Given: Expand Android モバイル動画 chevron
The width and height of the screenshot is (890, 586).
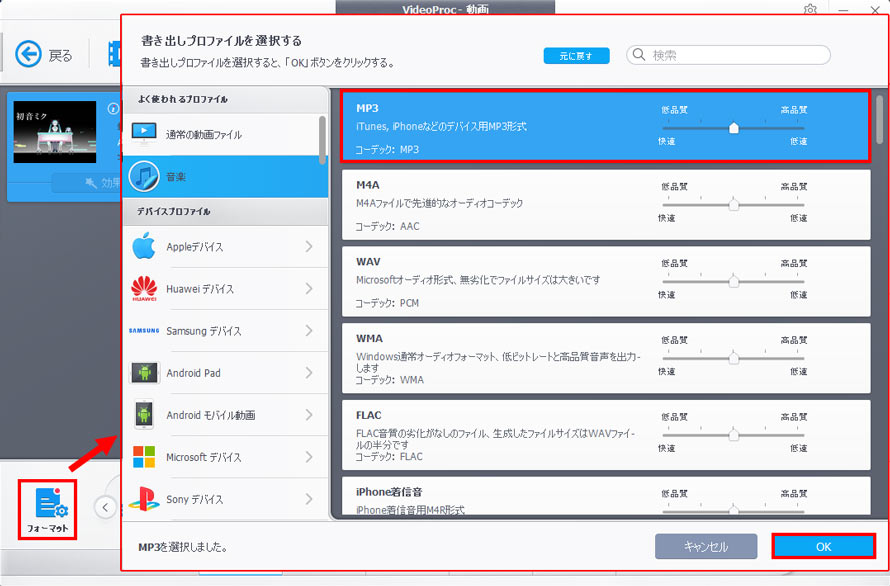Looking at the screenshot, I should [x=309, y=415].
